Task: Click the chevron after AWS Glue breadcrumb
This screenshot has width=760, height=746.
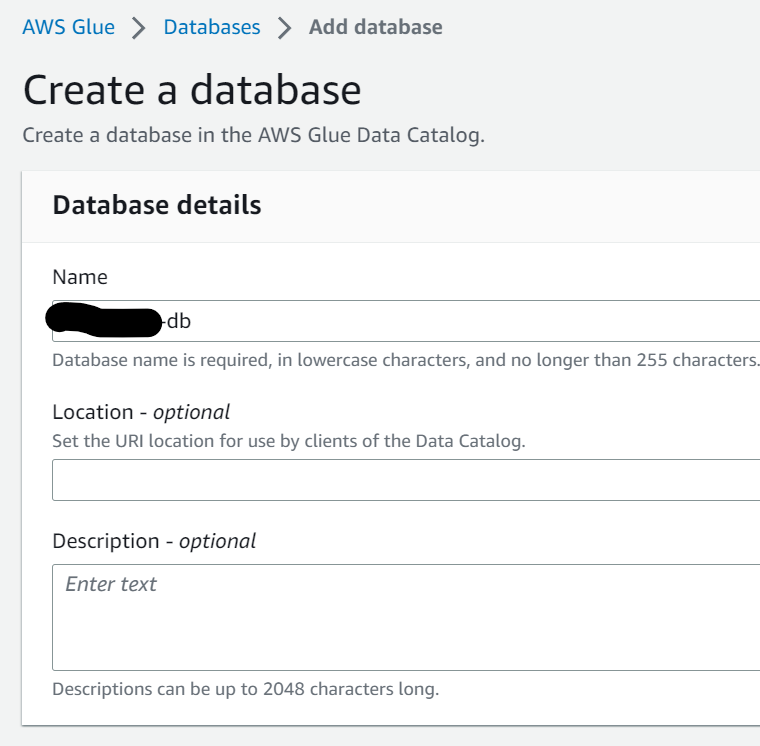Action: pyautogui.click(x=139, y=28)
